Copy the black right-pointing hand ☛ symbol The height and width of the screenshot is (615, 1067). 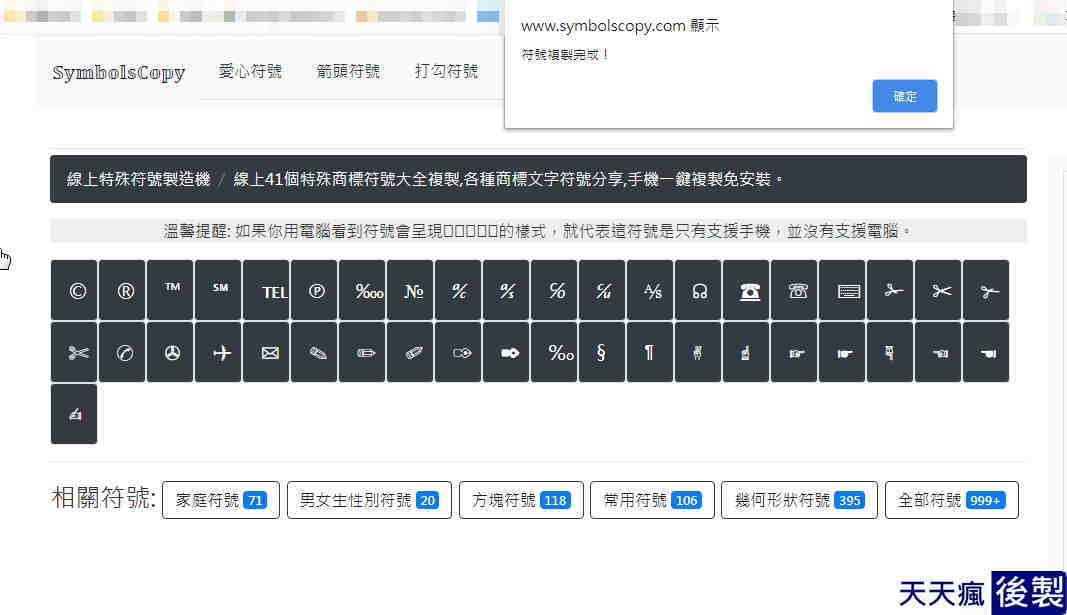[x=842, y=352]
